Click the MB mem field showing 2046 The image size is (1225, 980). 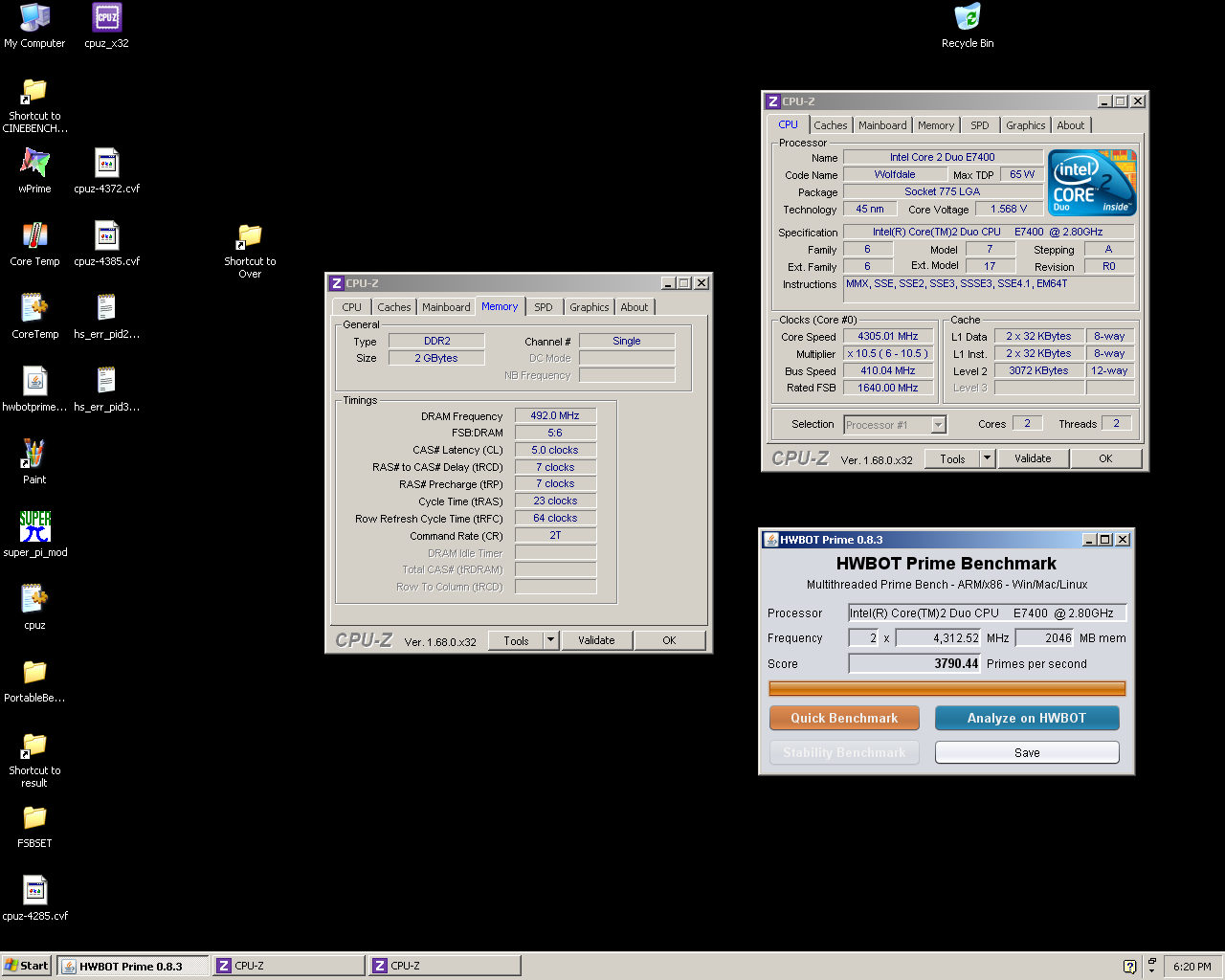coord(1044,637)
